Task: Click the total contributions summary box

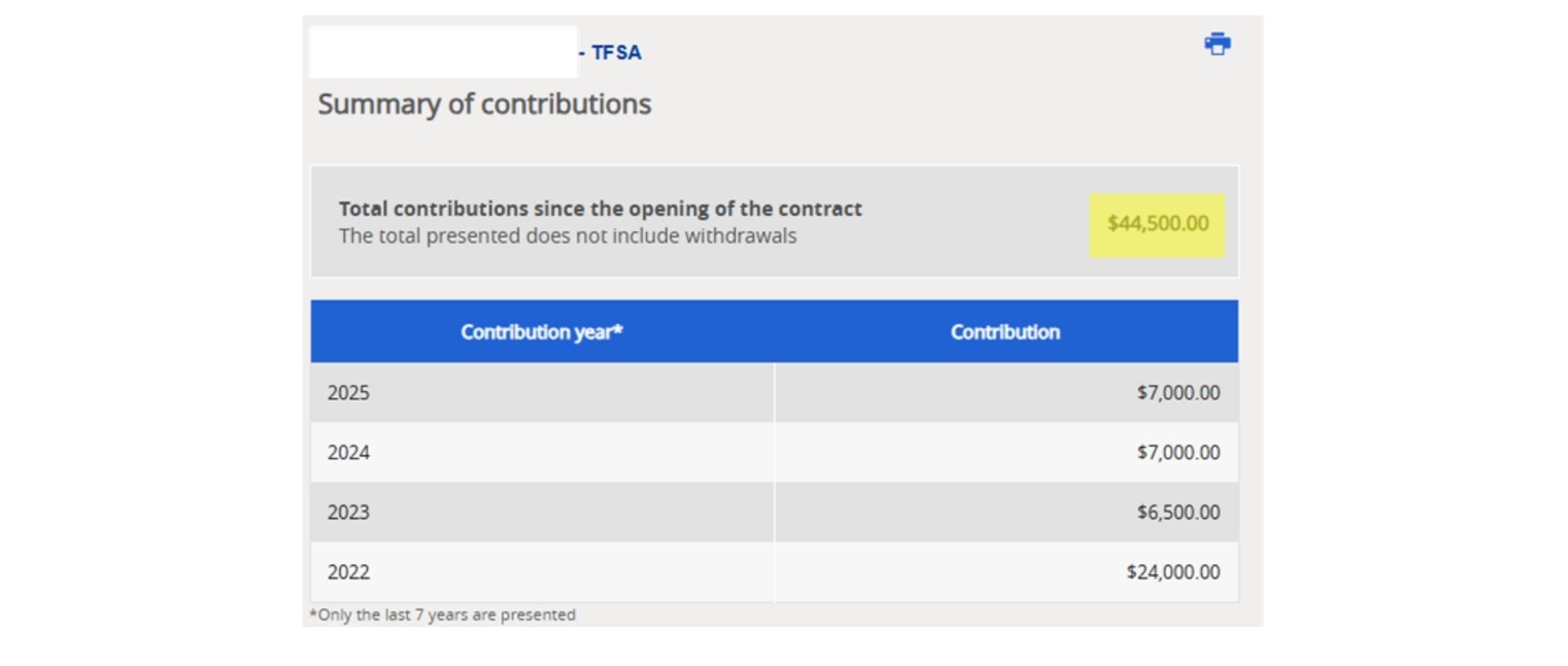Action: click(774, 222)
